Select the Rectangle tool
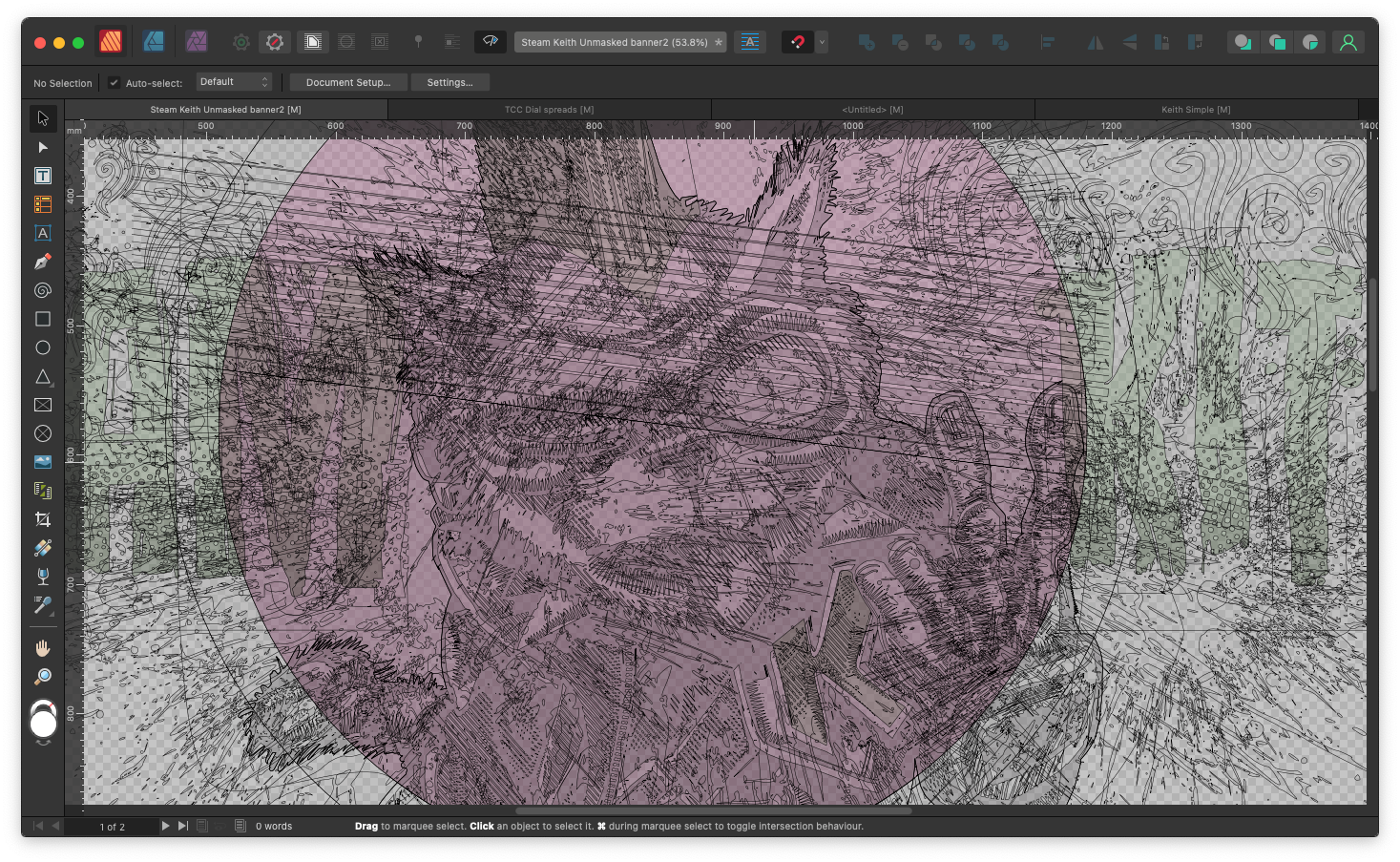Viewport: 1400px width, 862px height. coord(42,319)
